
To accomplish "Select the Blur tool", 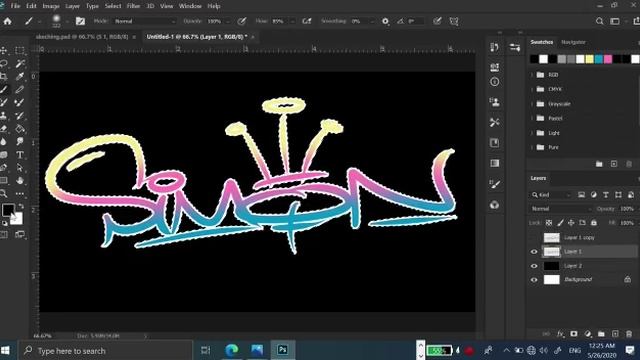I will (x=4, y=142).
